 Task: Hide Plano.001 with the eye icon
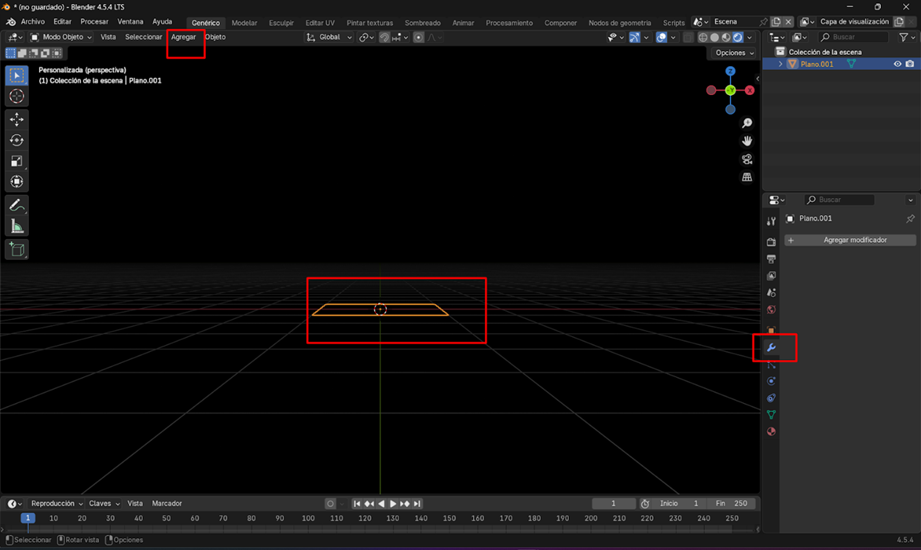(897, 64)
